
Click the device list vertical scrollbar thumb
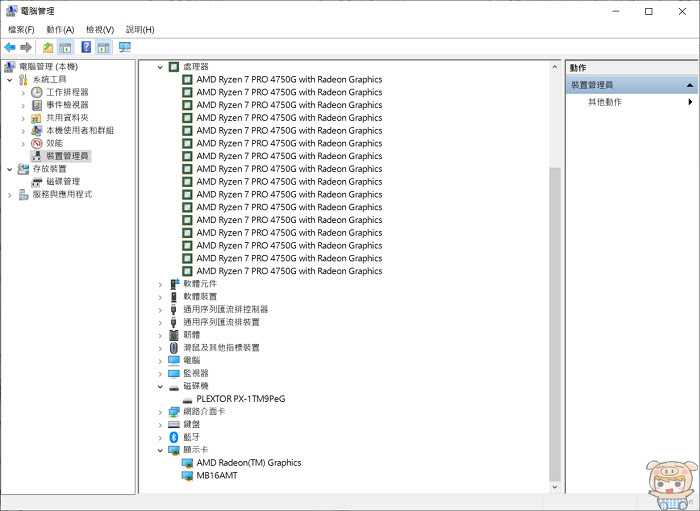(x=554, y=324)
